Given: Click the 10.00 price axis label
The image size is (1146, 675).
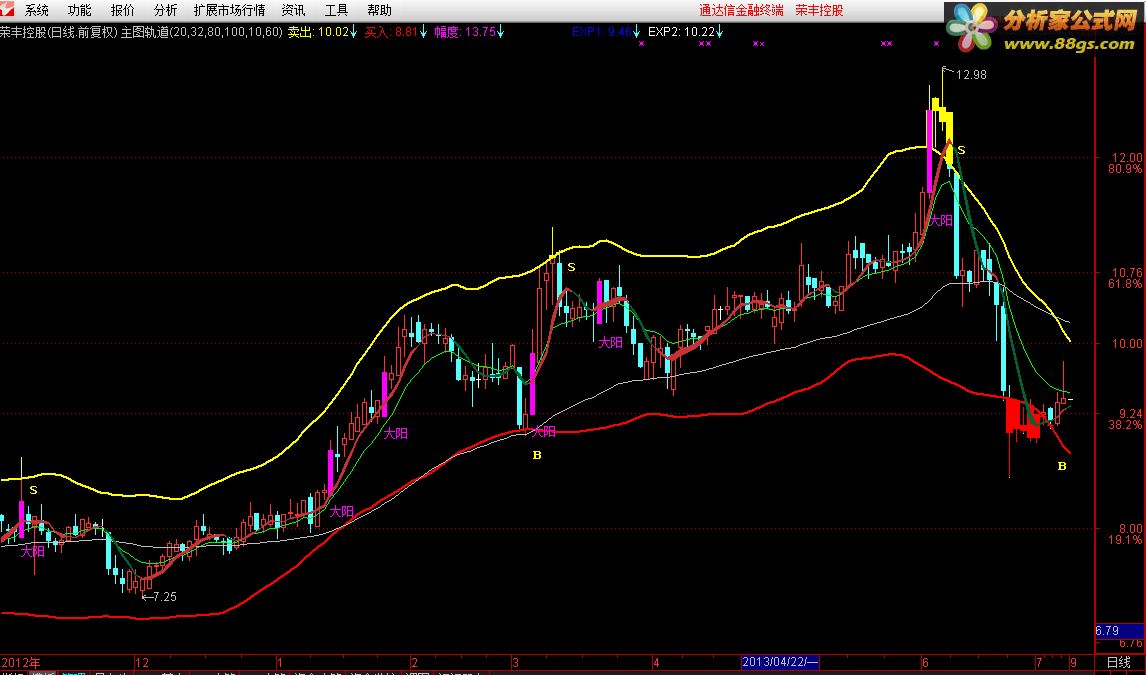Looking at the screenshot, I should [1126, 343].
